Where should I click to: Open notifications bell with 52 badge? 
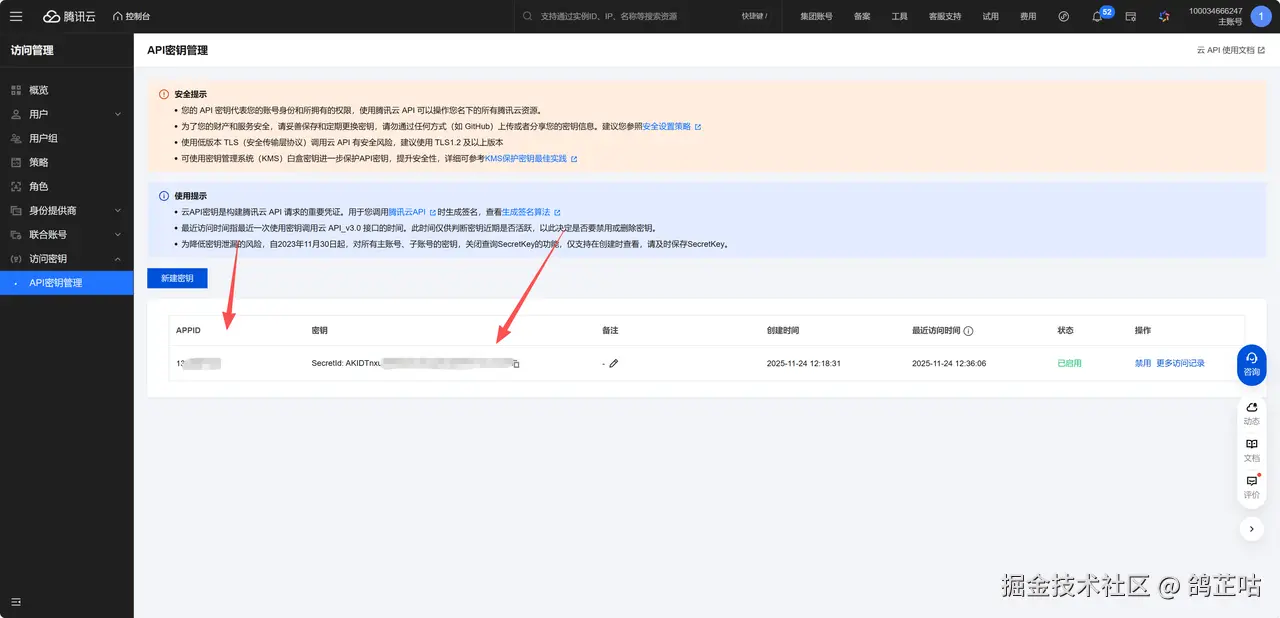[1100, 15]
